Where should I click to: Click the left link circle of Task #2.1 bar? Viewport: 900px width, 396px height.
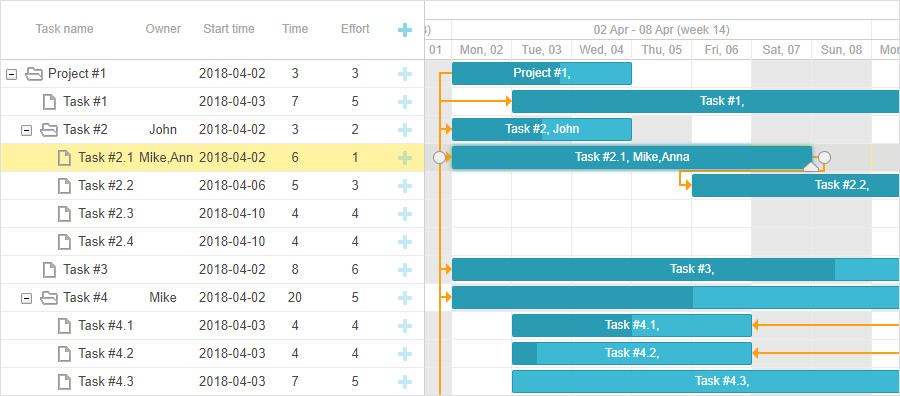(x=439, y=157)
